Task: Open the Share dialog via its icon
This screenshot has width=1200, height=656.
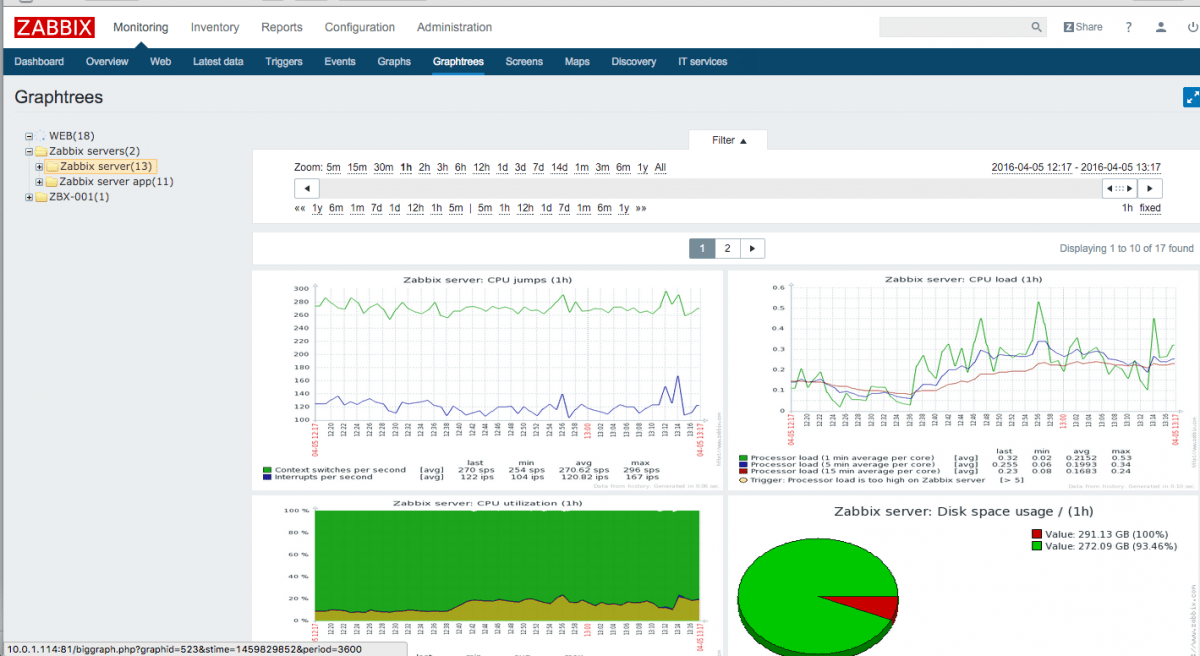Action: pyautogui.click(x=1082, y=26)
